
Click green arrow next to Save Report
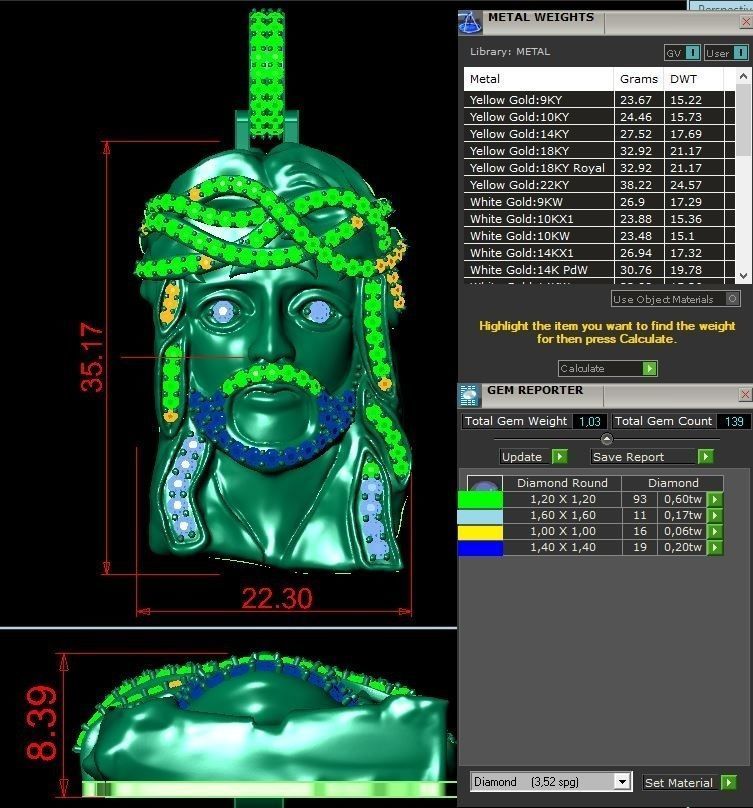point(706,457)
